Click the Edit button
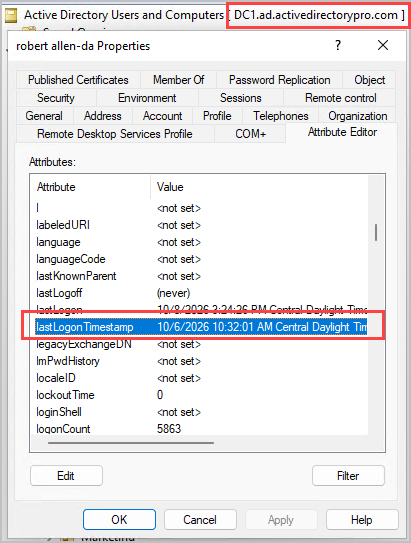 66,476
